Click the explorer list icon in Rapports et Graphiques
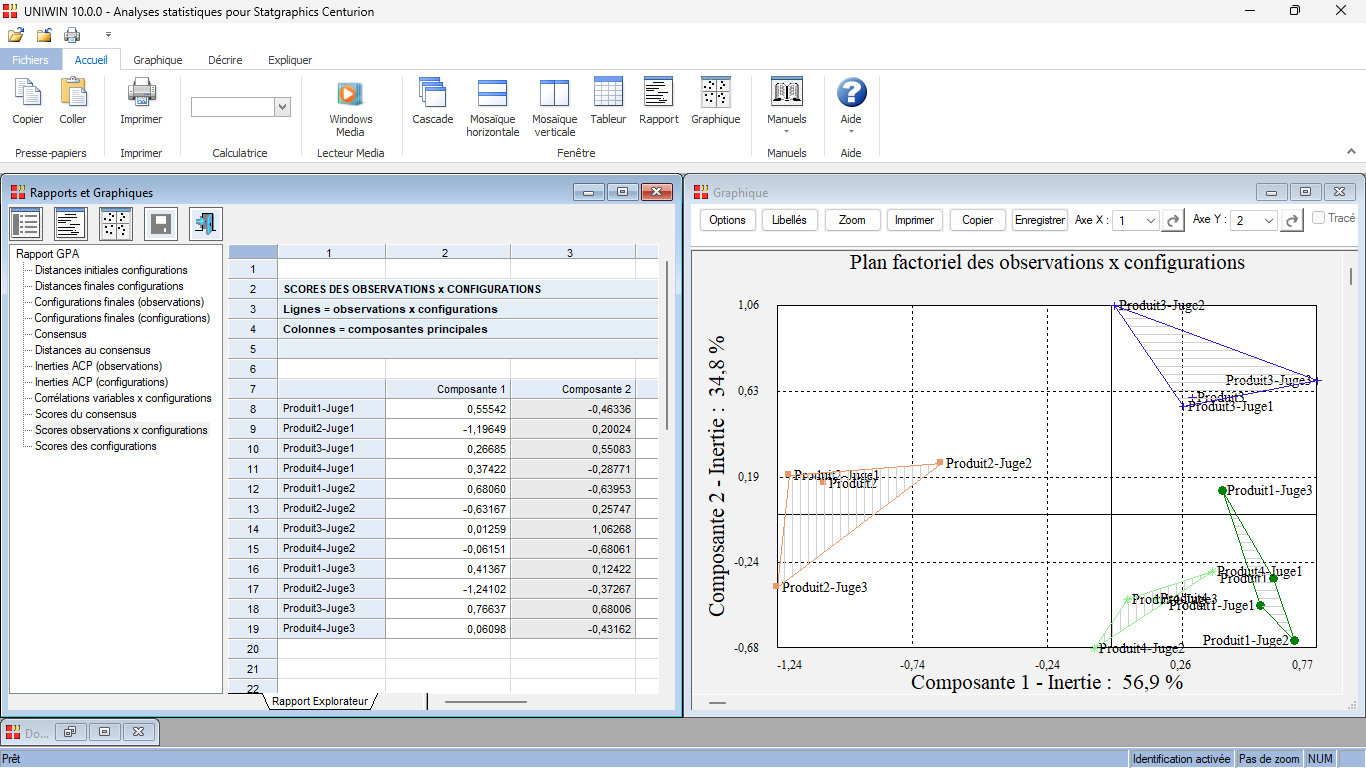1366x768 pixels. click(26, 224)
